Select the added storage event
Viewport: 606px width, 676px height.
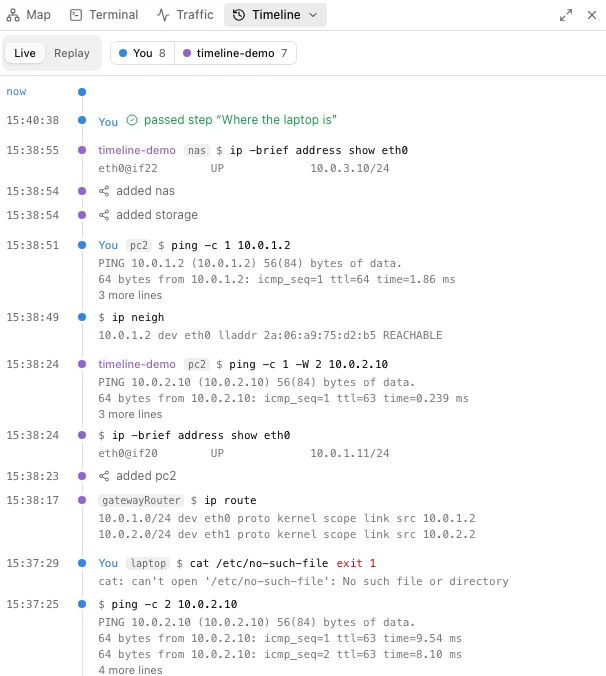tap(157, 215)
